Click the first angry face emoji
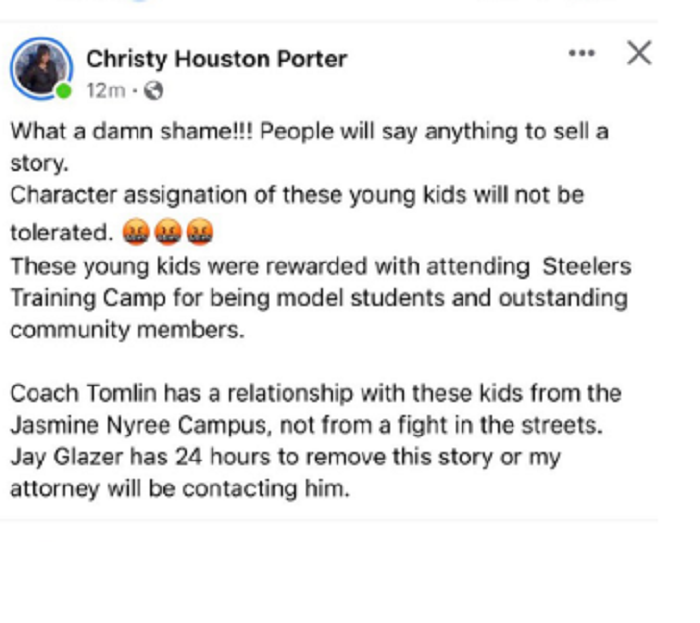Screen dimensions: 700x623 coord(132,233)
